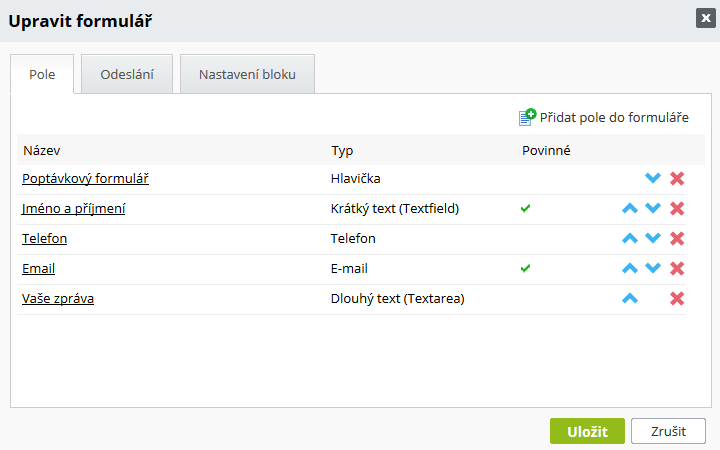Move Email field down
Viewport: 720px width, 450px height.
(652, 268)
